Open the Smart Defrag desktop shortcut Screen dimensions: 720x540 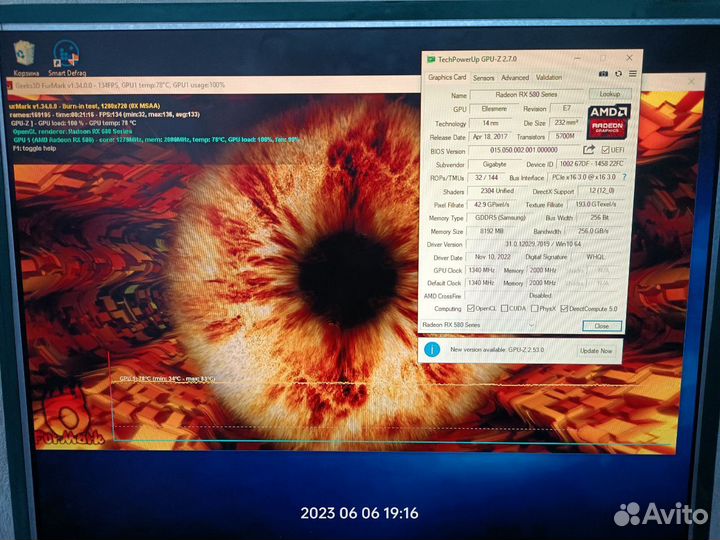[x=66, y=57]
